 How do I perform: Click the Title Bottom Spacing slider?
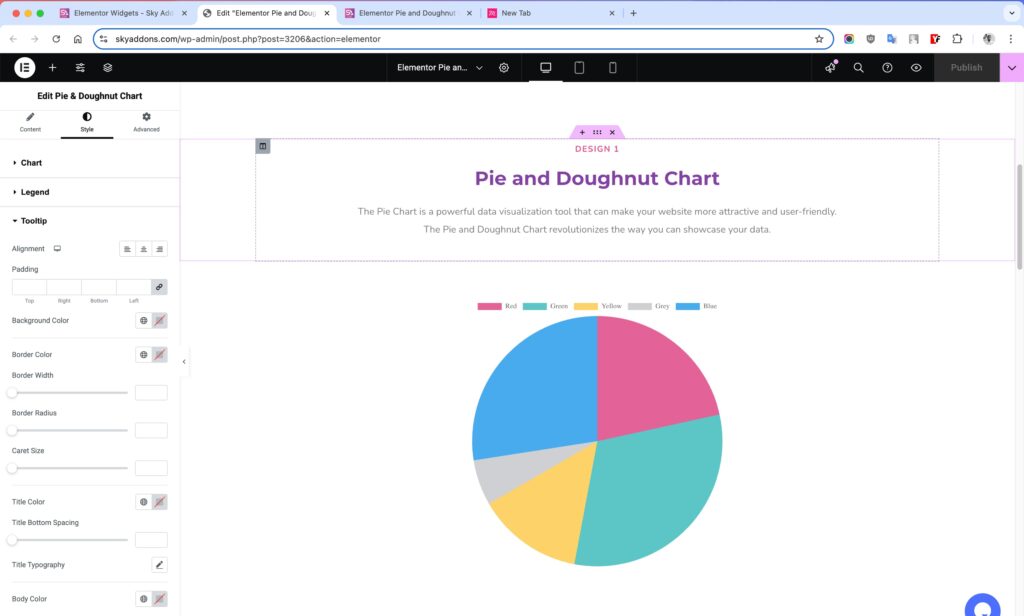[x=69, y=540]
